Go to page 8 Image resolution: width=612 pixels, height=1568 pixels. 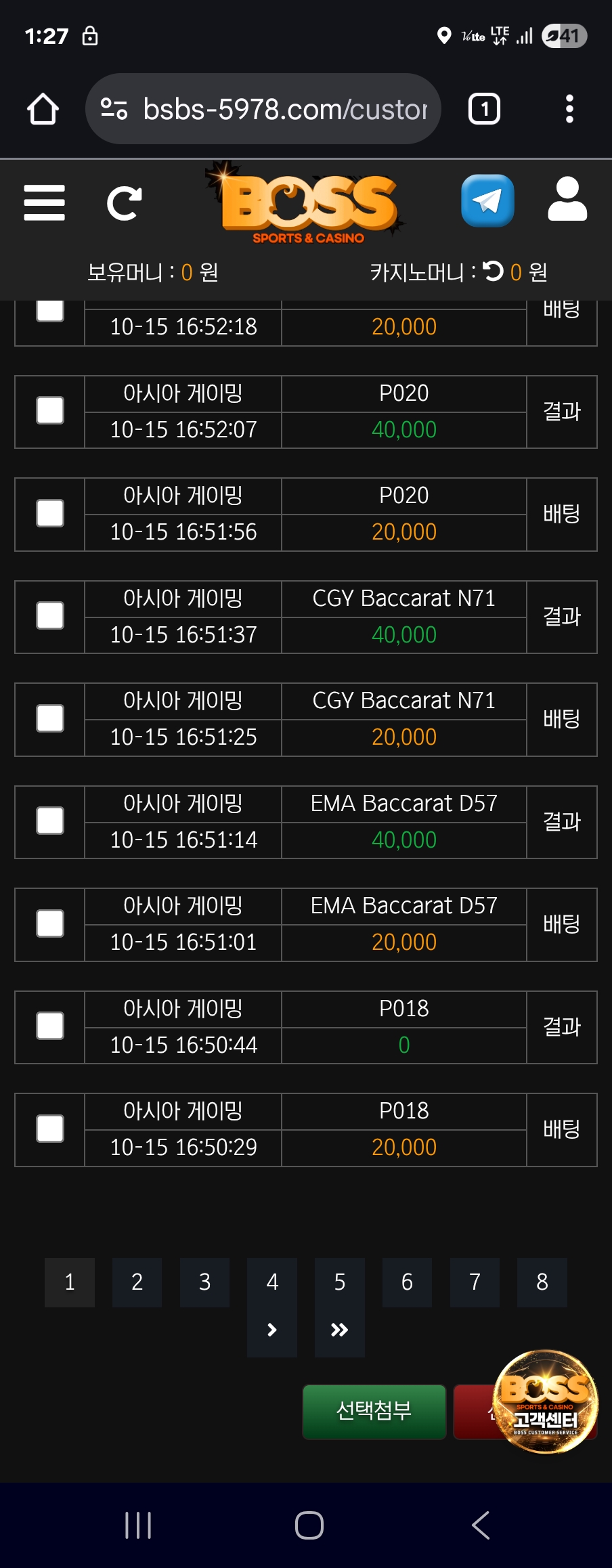(542, 1282)
